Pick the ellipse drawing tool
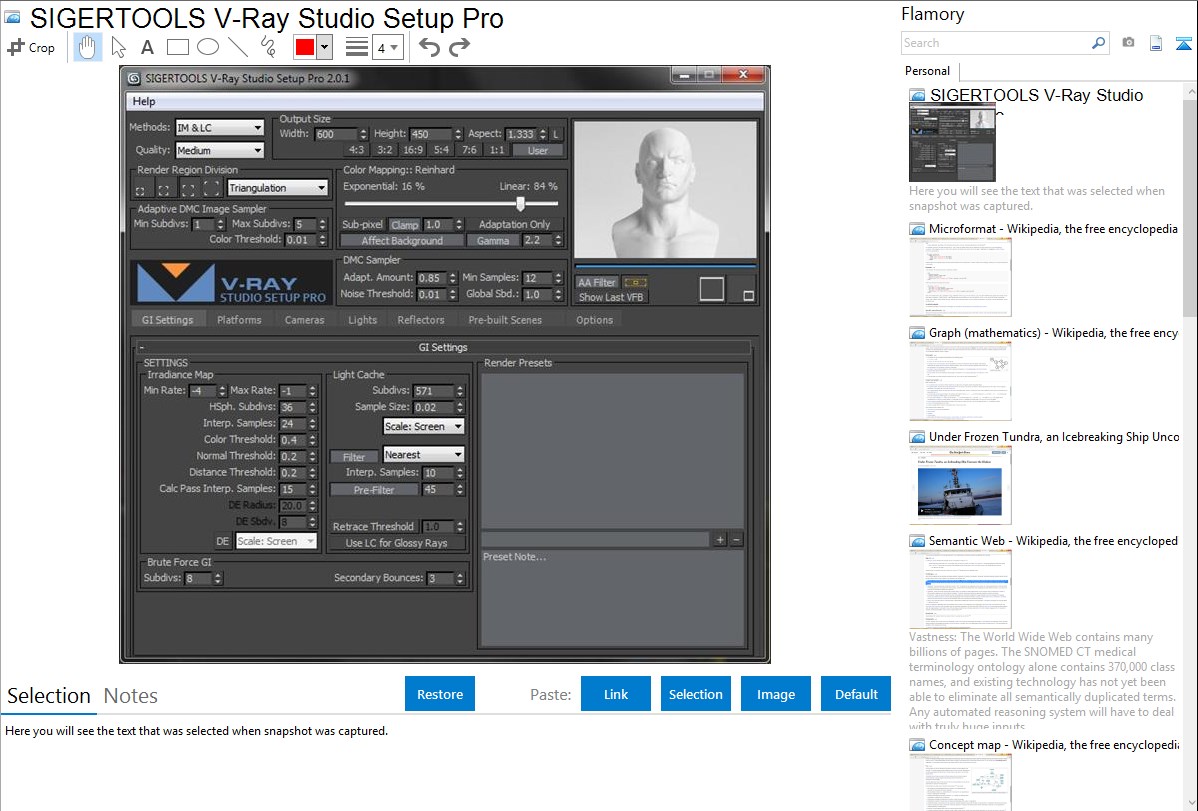 pyautogui.click(x=208, y=47)
